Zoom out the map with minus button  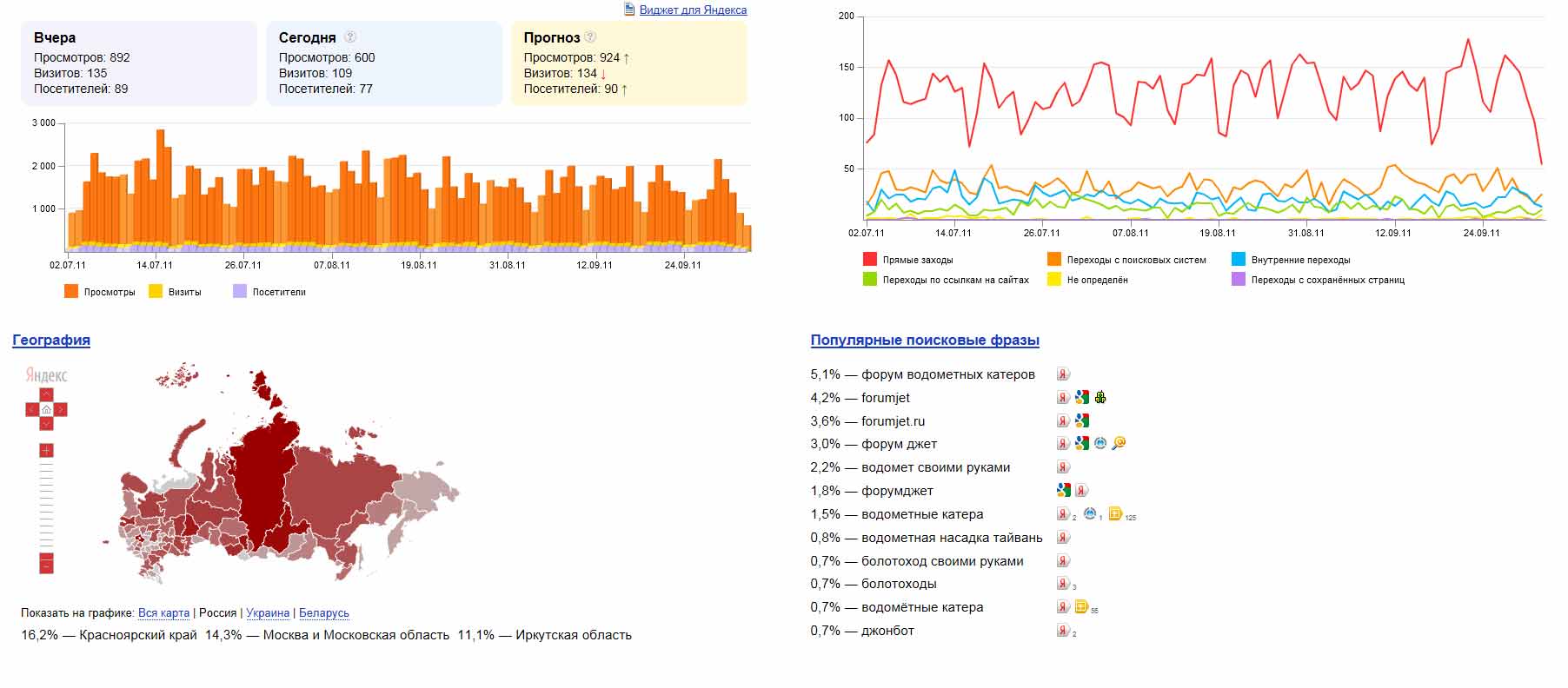coord(46,566)
